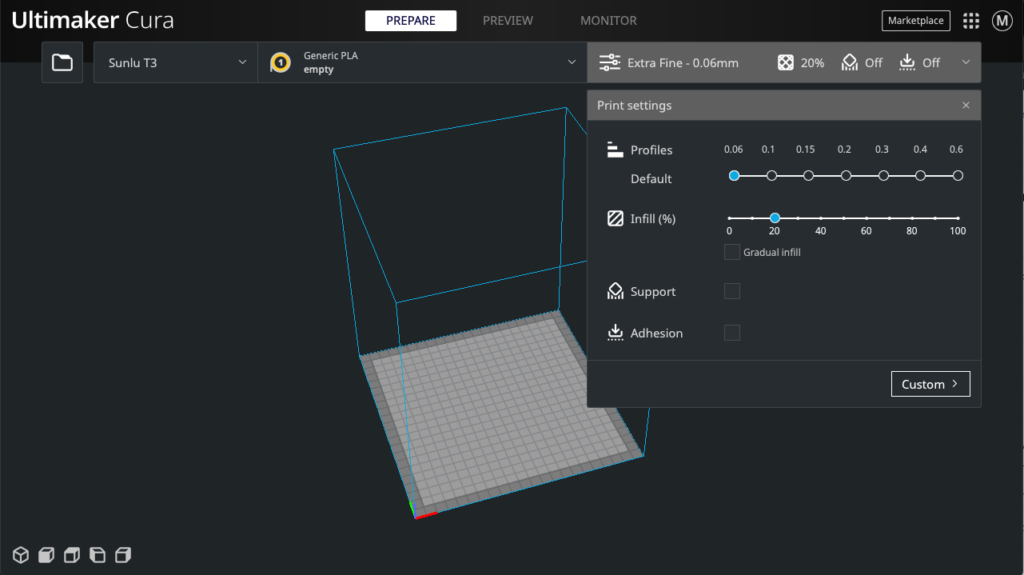Click the Support icon in panel
The height and width of the screenshot is (575, 1024).
click(x=615, y=291)
